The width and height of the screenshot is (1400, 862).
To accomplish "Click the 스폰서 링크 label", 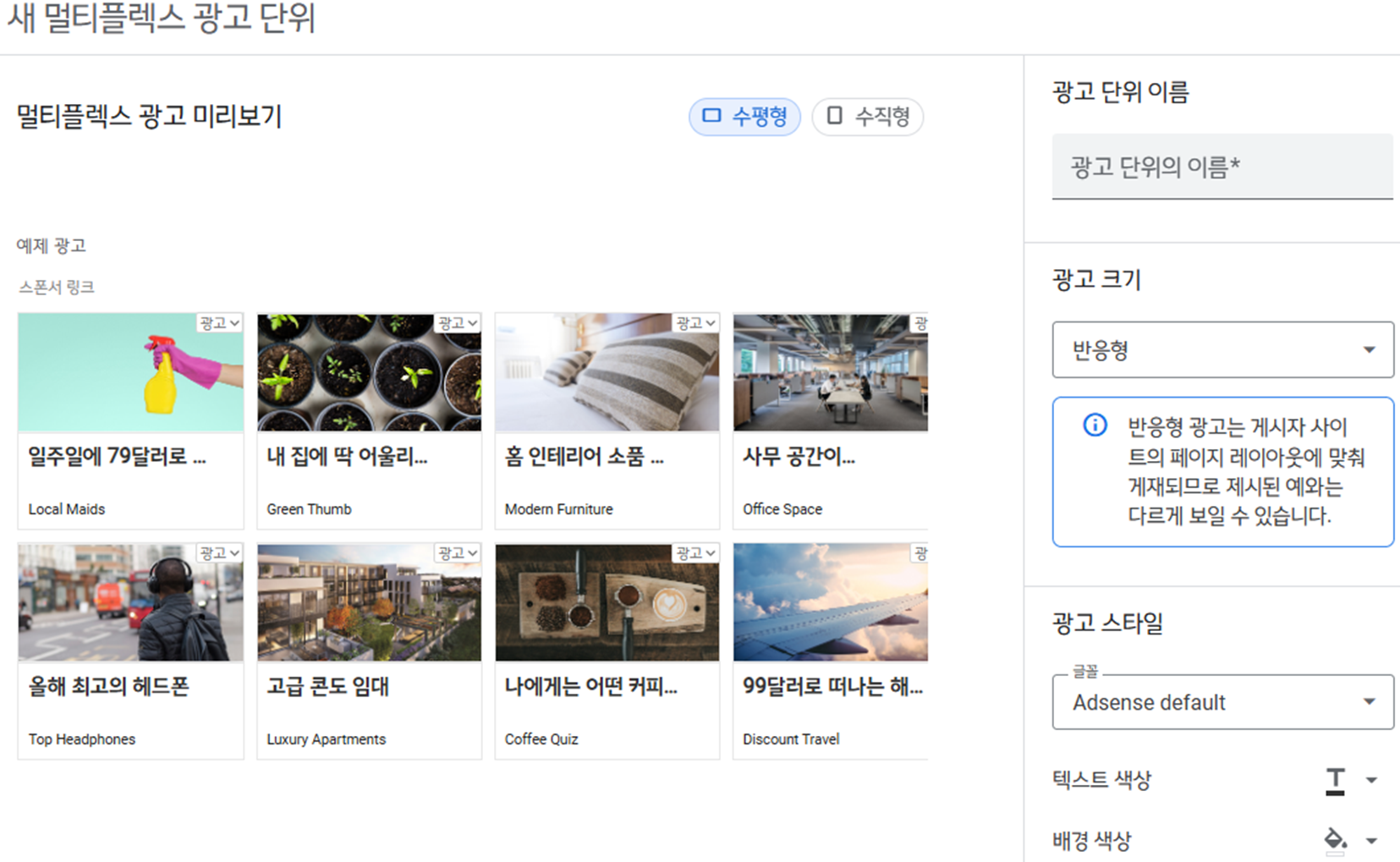I will 57,288.
